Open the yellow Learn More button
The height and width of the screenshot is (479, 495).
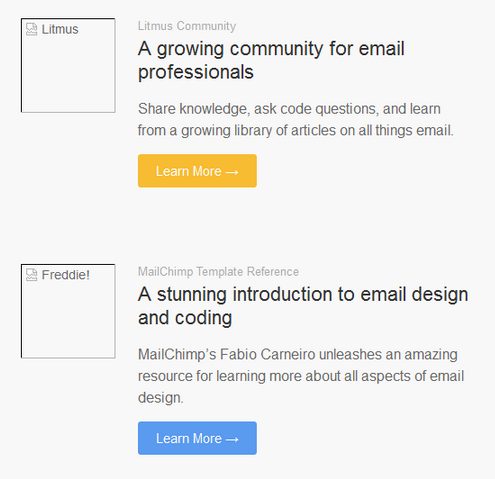197,171
